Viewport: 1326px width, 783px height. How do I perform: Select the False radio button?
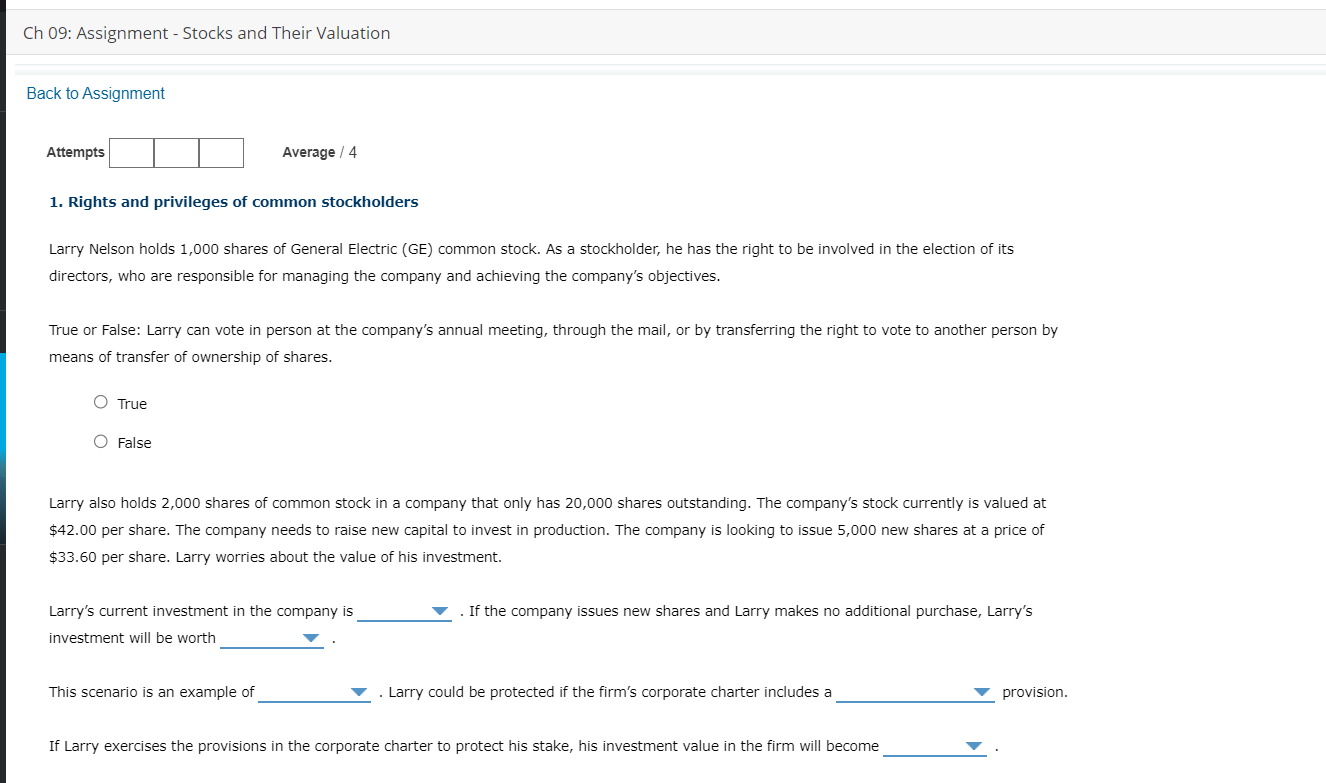(x=100, y=442)
